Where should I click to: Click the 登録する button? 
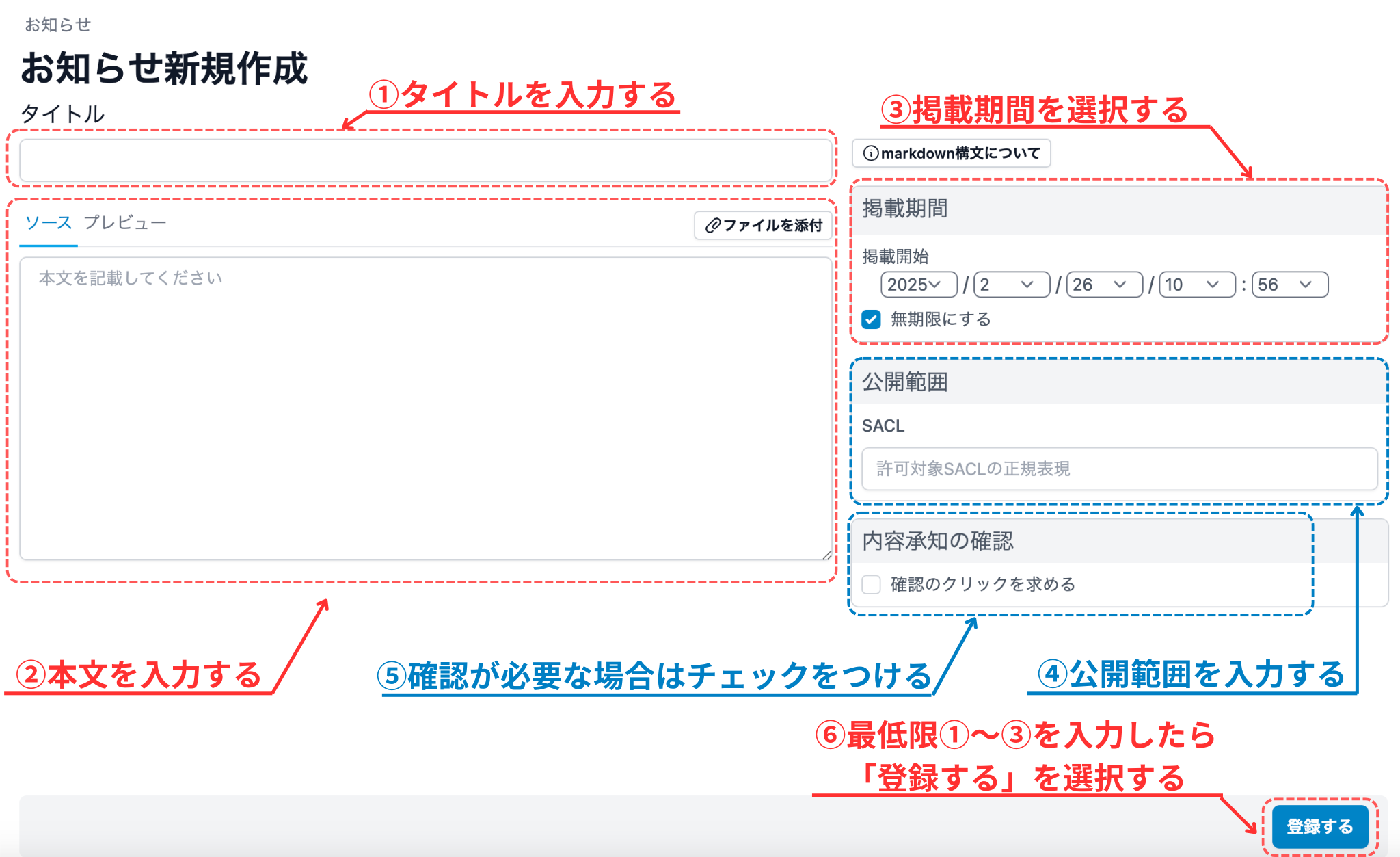1319,826
